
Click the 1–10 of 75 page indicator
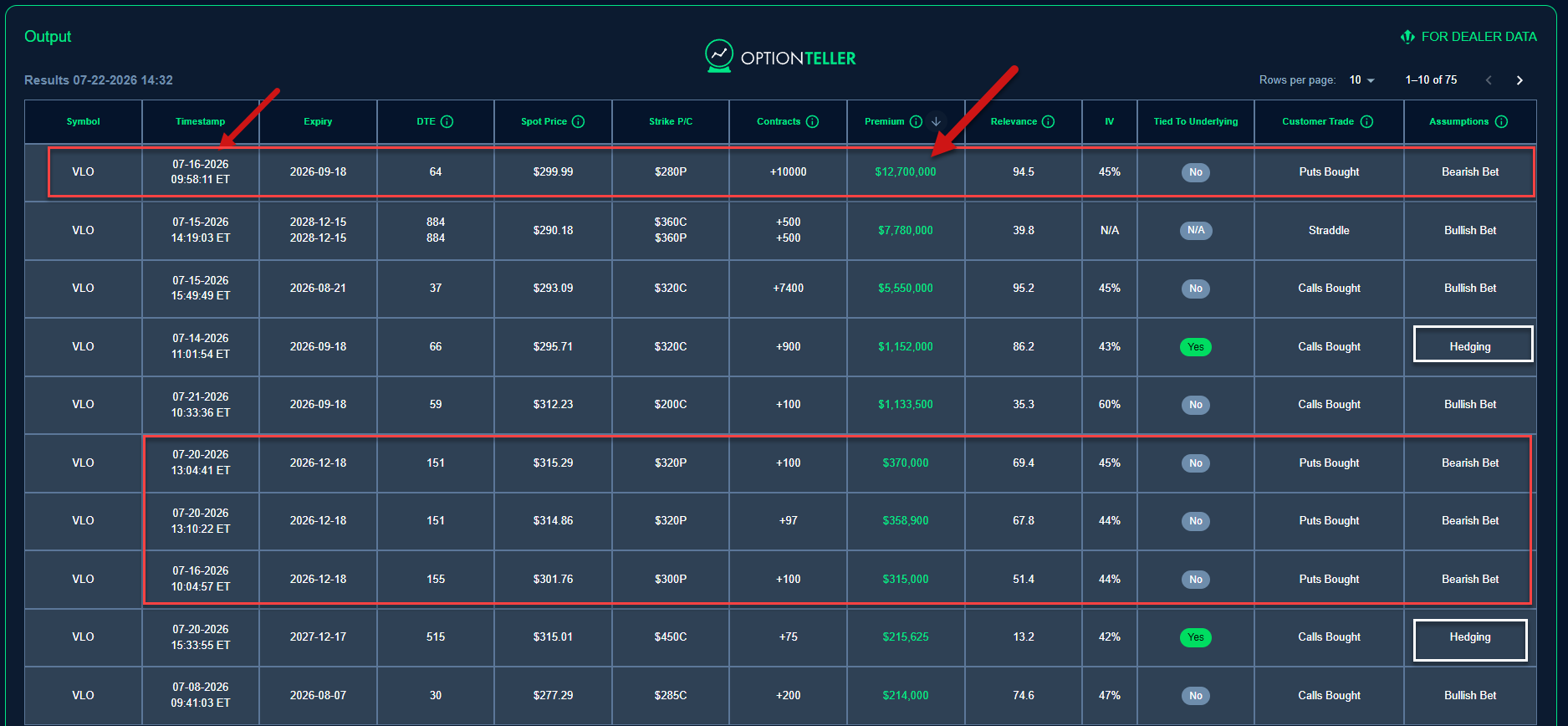1431,80
